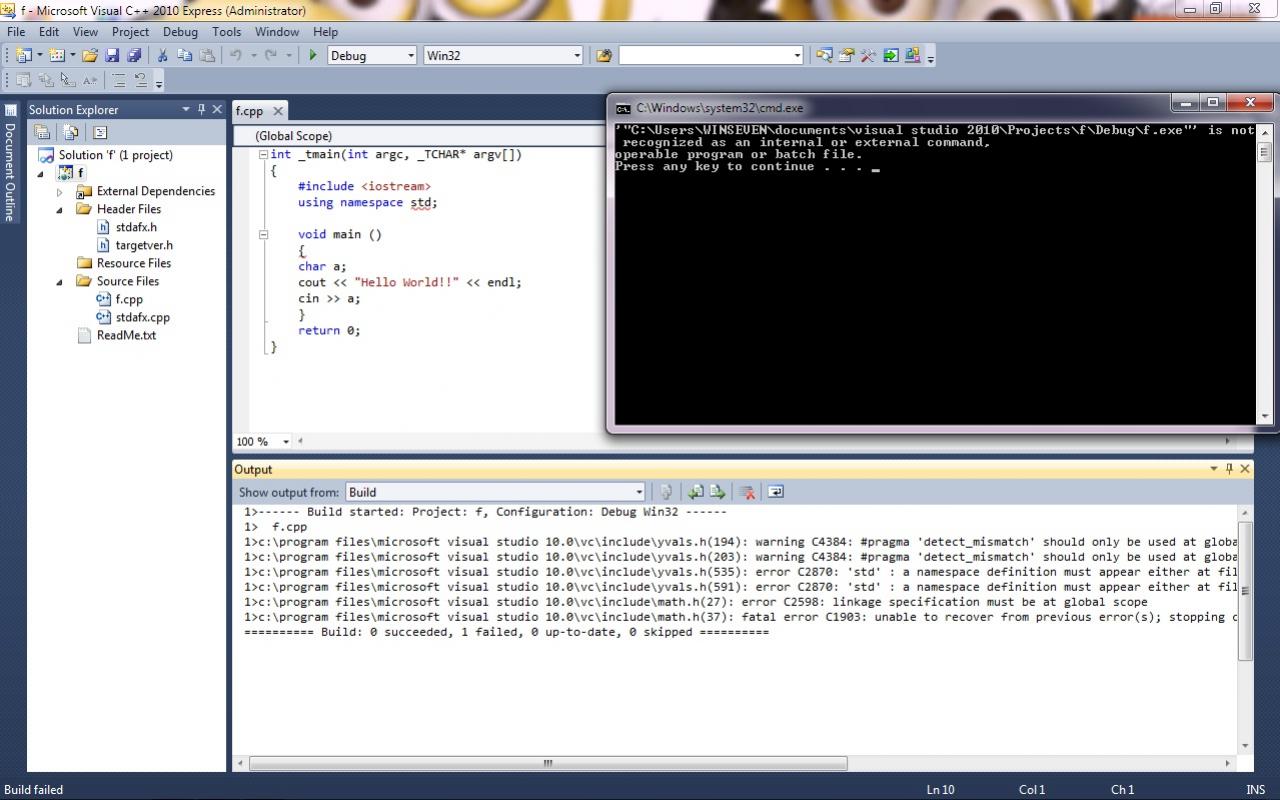Open the Tools menu

tap(227, 31)
